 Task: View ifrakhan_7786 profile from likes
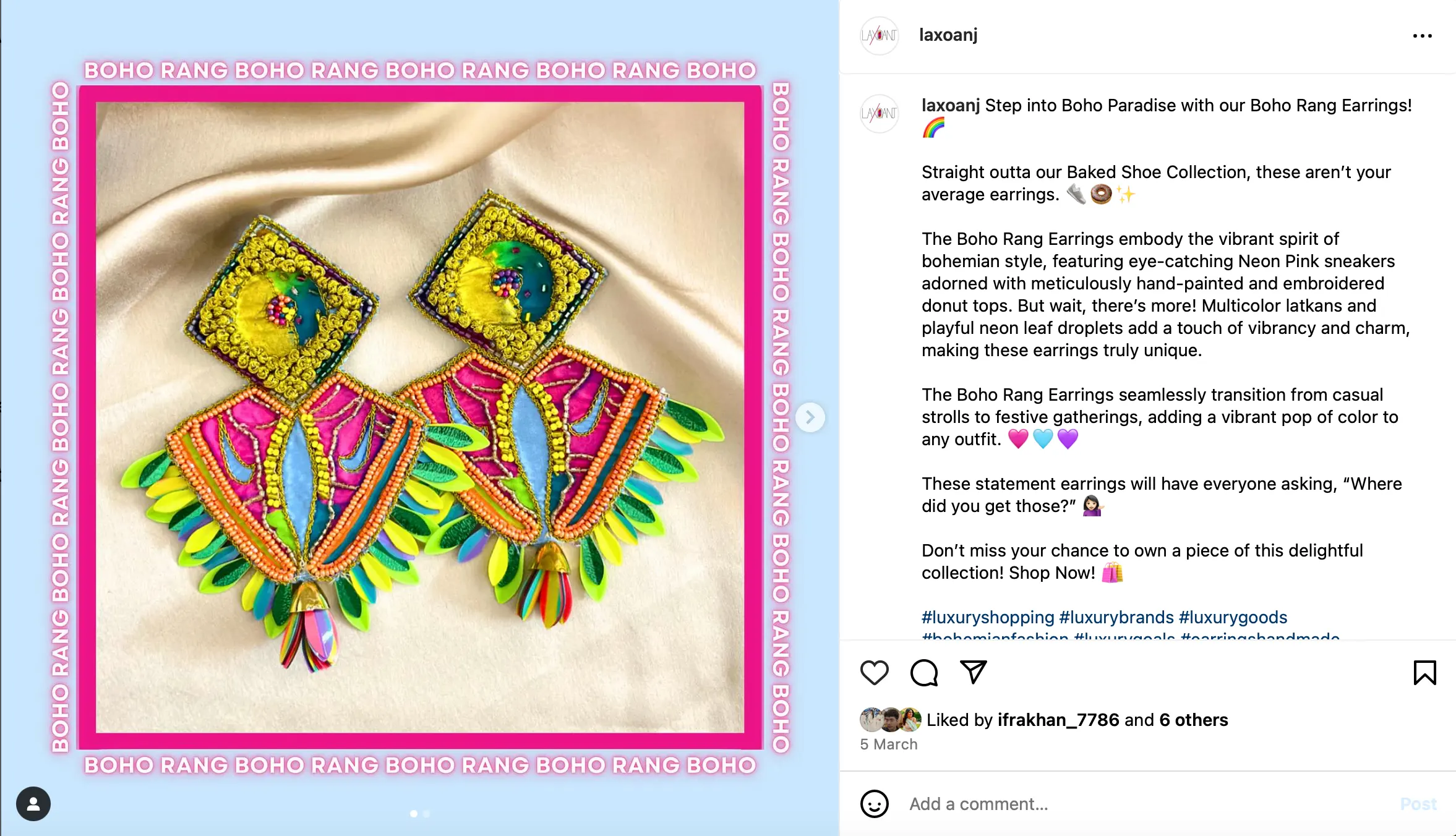[1058, 720]
